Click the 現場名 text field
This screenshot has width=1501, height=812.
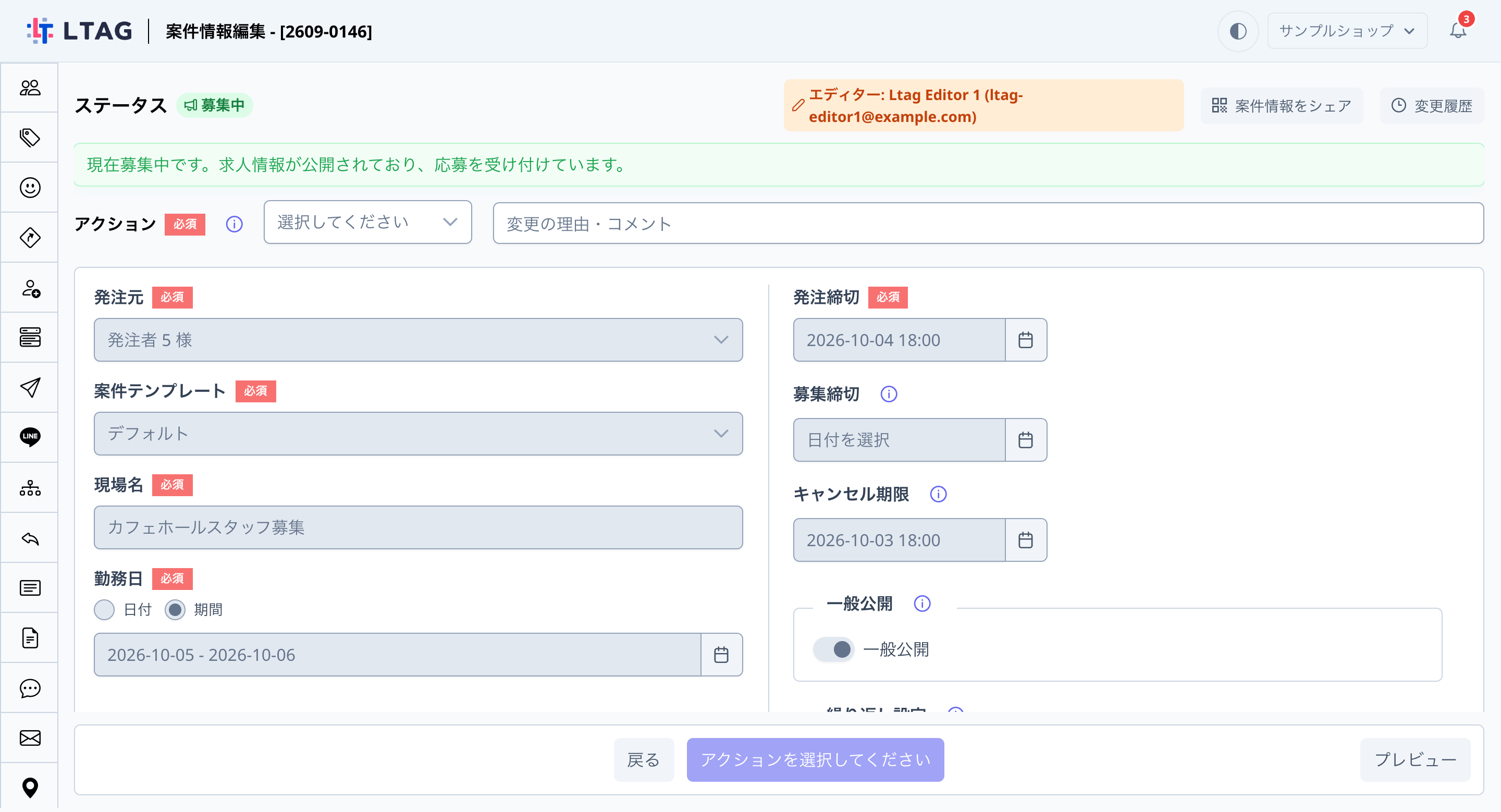coord(419,528)
